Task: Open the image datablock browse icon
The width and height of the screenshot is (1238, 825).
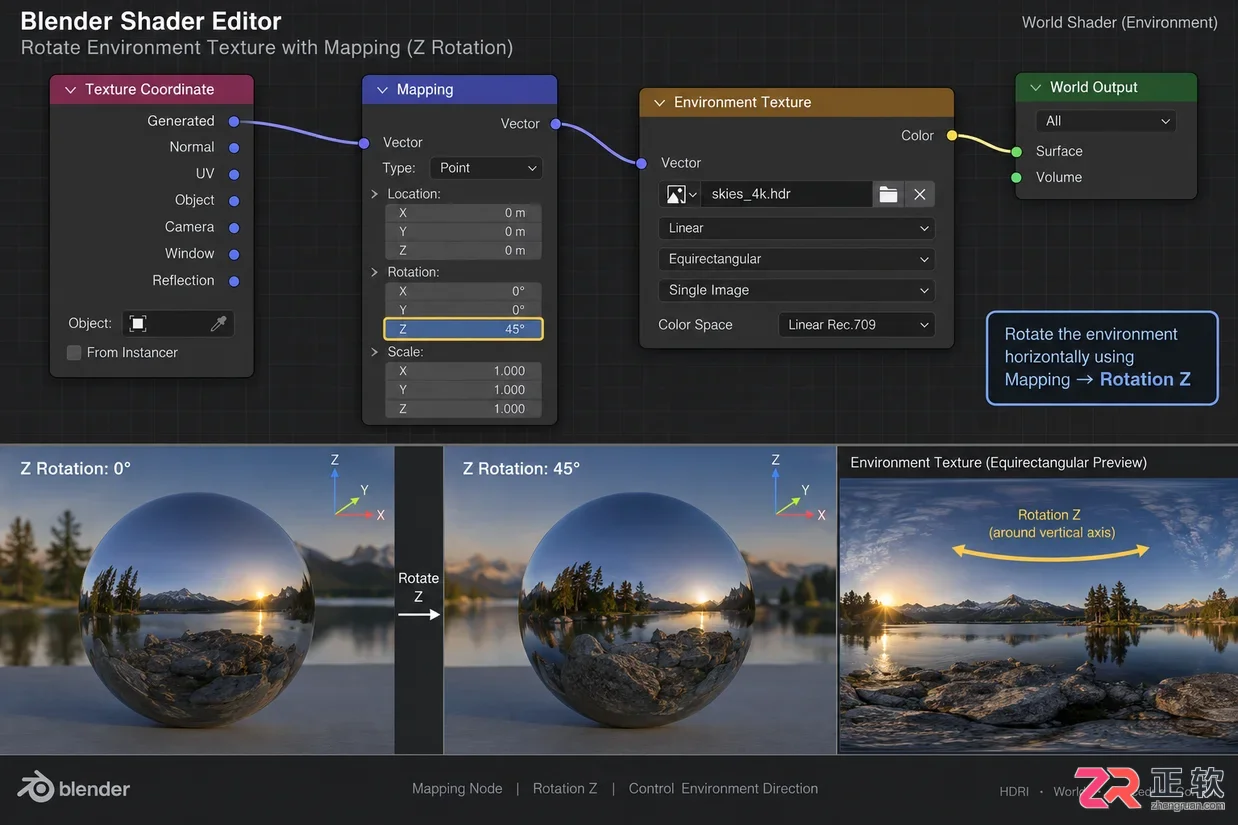Action: point(680,194)
